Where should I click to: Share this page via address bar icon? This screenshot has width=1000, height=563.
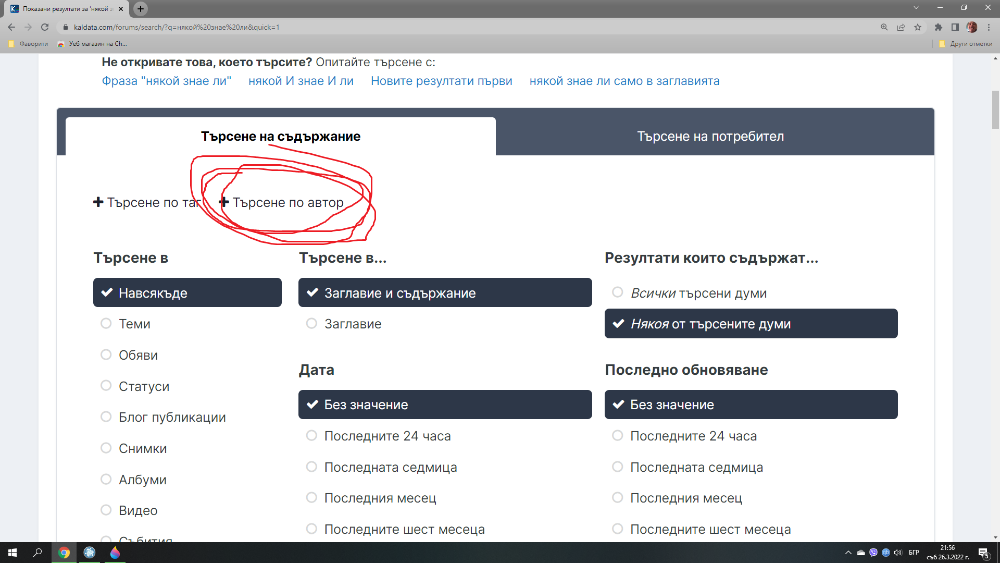pos(901,27)
